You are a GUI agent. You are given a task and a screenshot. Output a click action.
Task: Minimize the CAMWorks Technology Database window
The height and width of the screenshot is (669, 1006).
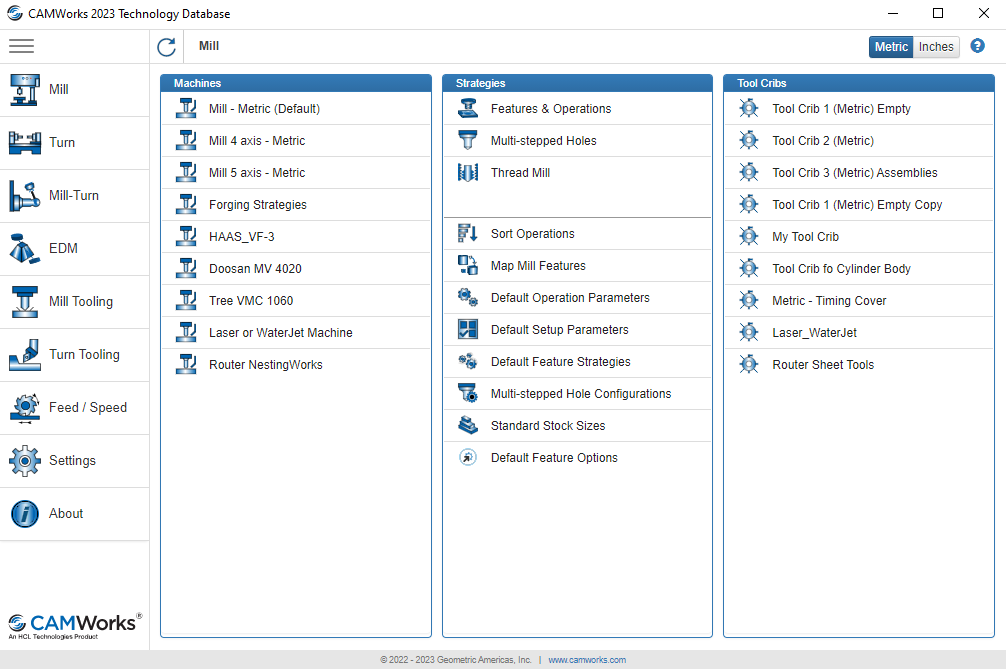[892, 13]
